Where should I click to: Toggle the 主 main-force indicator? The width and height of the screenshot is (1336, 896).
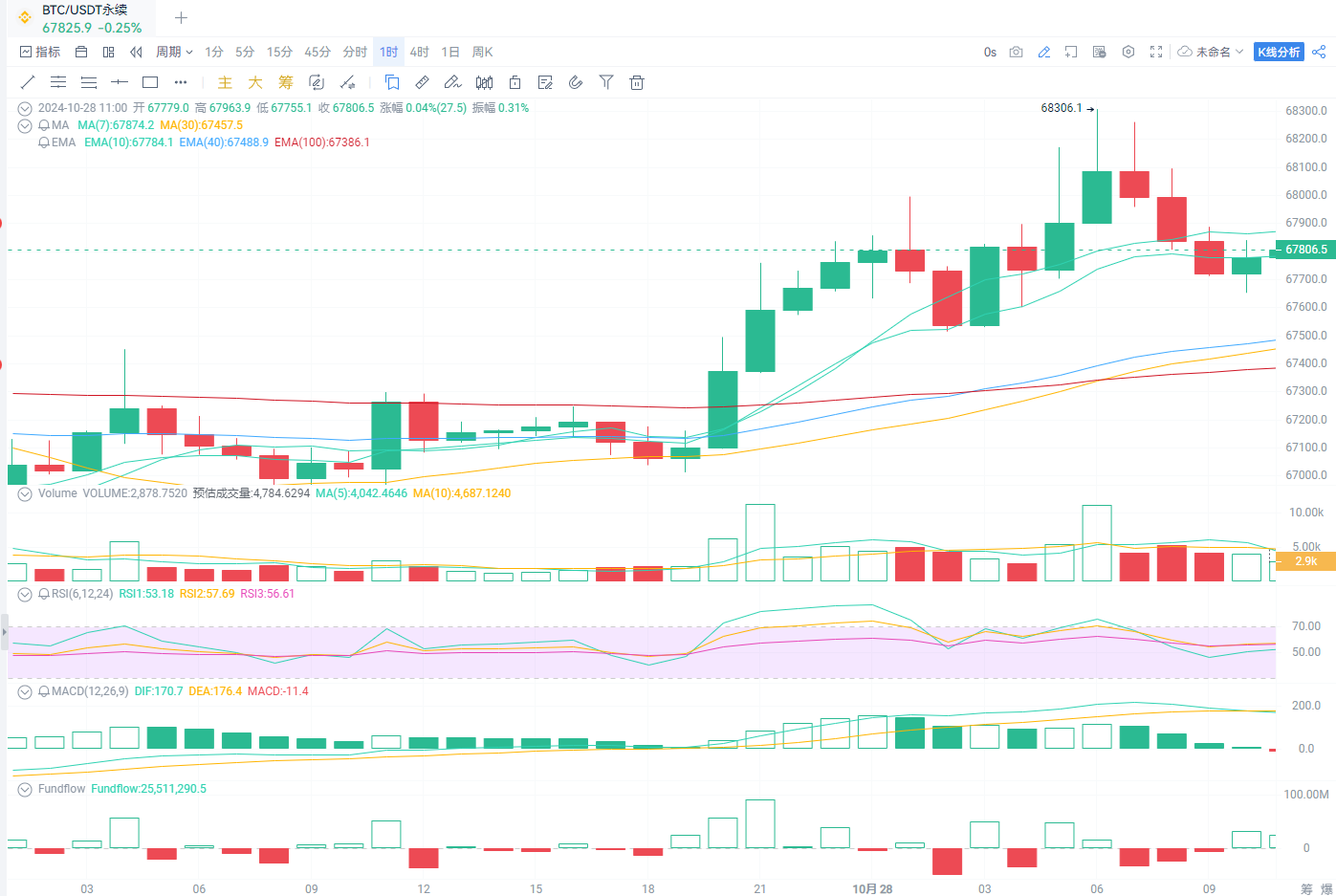tap(225, 82)
